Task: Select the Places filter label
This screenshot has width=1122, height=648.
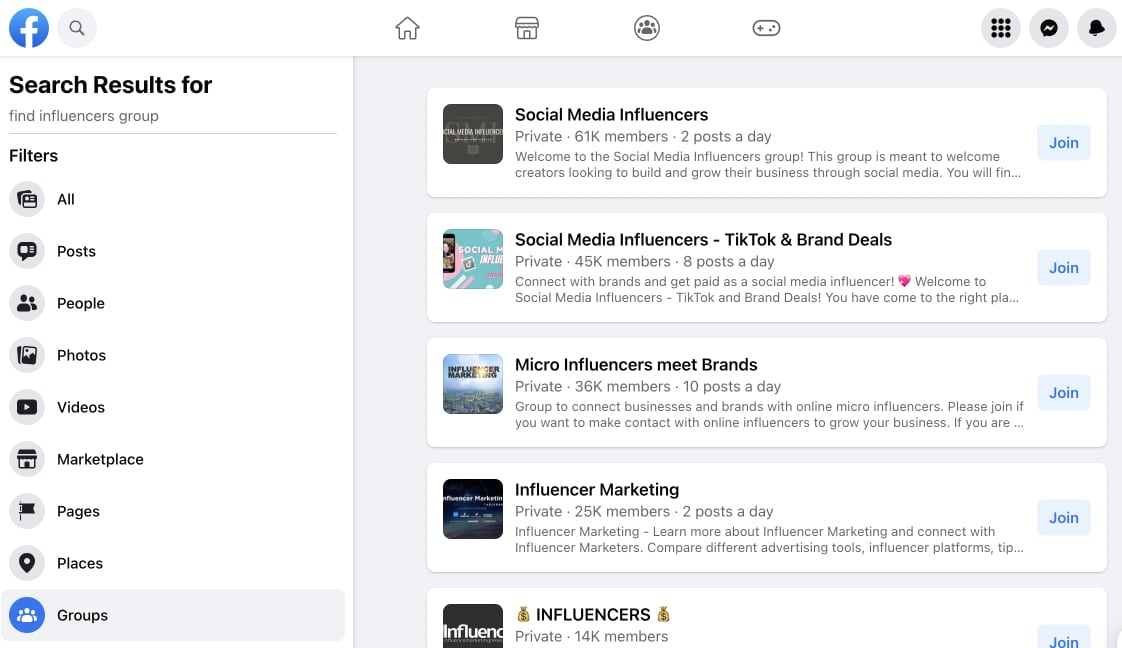Action: [x=80, y=564]
